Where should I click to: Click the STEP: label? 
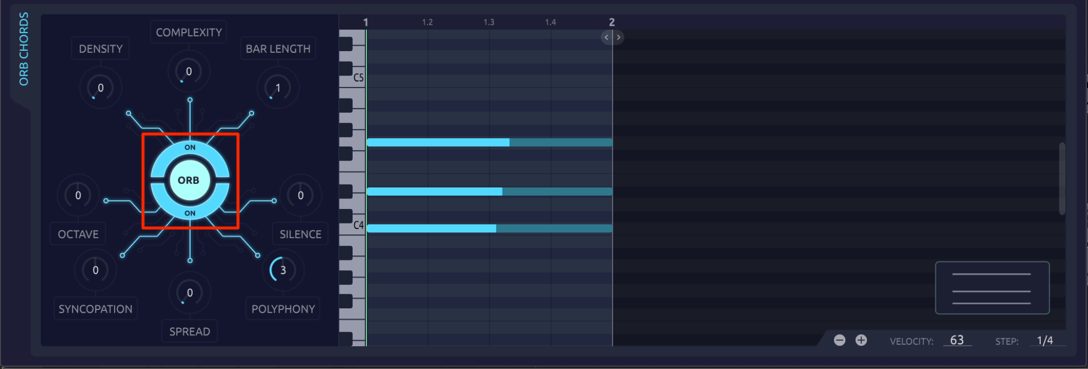click(x=1007, y=341)
